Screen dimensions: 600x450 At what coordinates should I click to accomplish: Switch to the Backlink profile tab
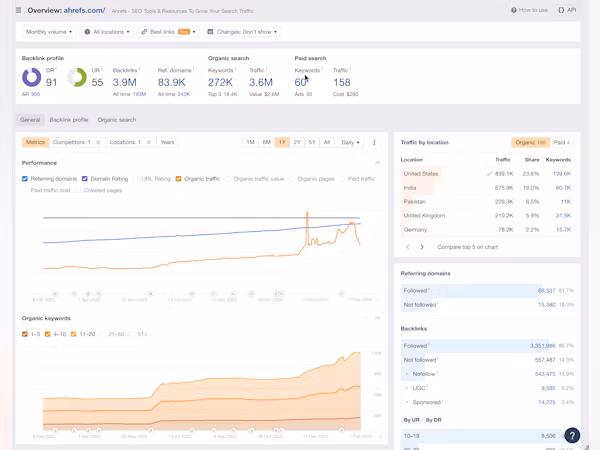click(69, 120)
